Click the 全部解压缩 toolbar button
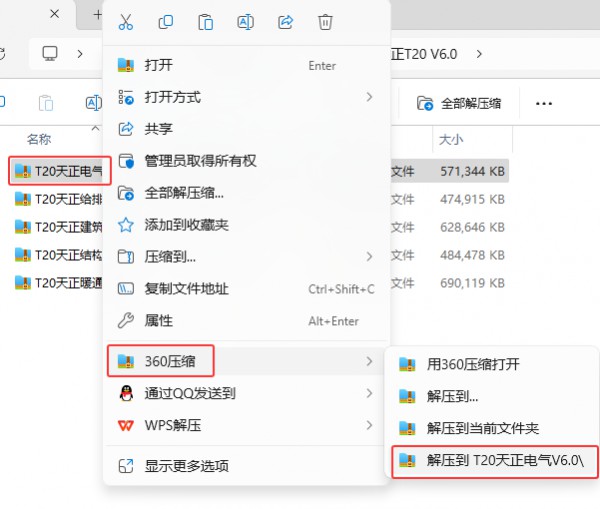This screenshot has width=600, height=509. click(459, 103)
